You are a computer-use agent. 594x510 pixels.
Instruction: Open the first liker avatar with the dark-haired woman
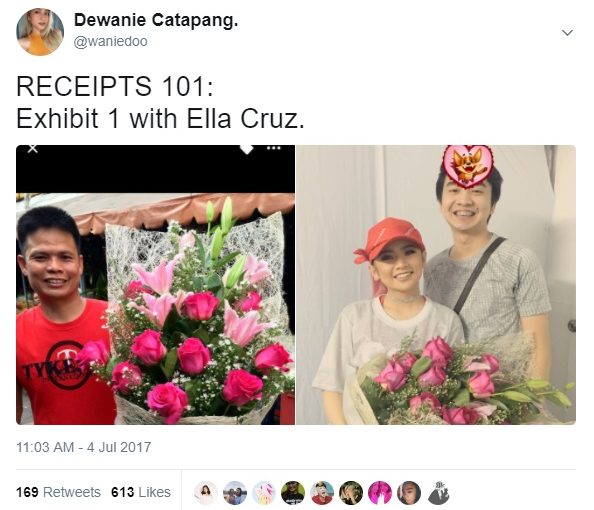[x=206, y=493]
